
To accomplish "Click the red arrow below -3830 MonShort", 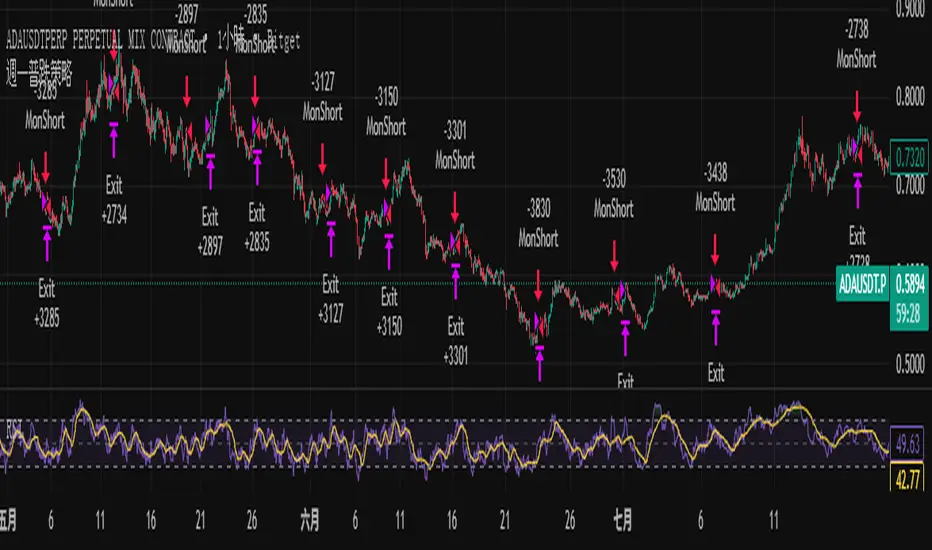I will pos(539,285).
